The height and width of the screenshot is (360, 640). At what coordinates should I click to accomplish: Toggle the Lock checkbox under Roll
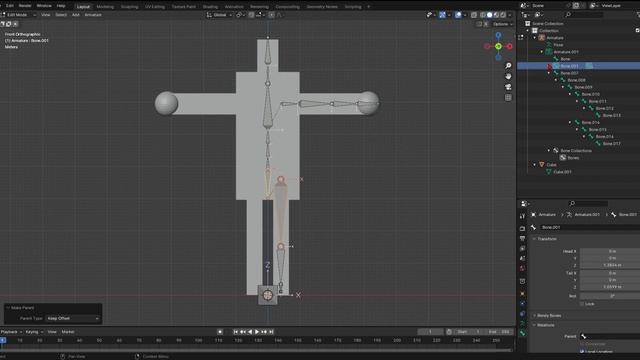(x=582, y=304)
